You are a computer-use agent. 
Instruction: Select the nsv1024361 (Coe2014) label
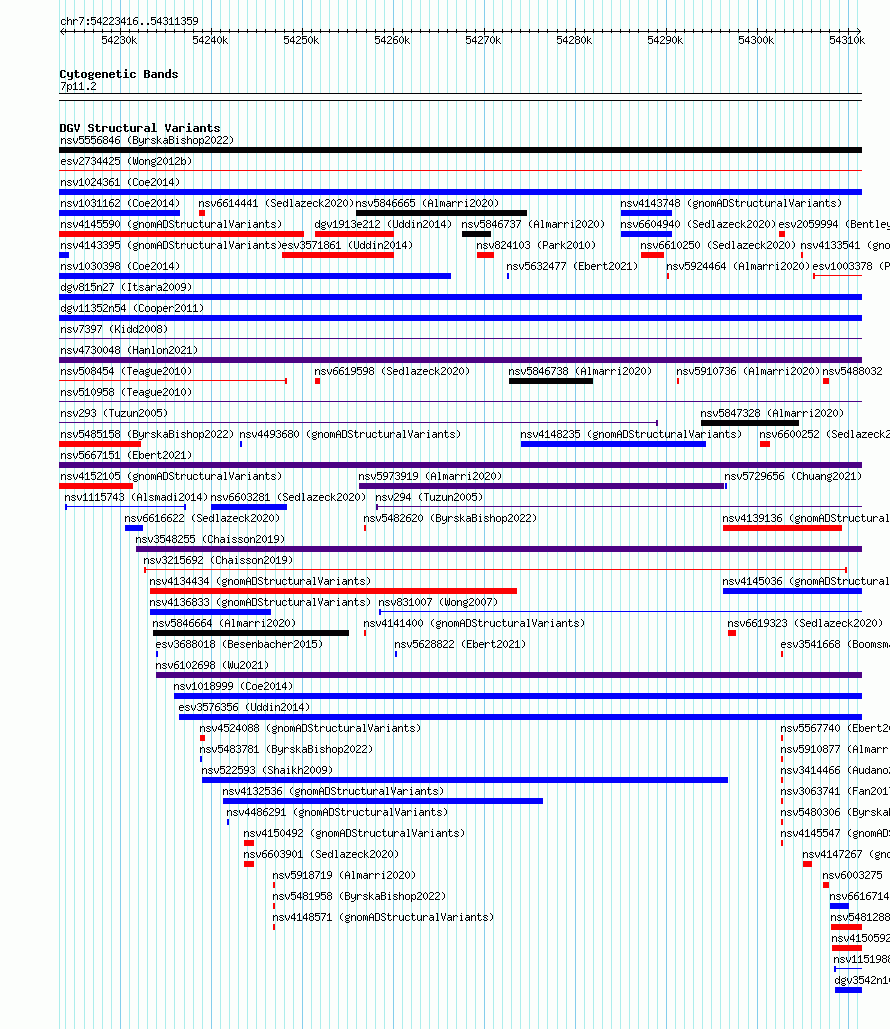point(119,182)
